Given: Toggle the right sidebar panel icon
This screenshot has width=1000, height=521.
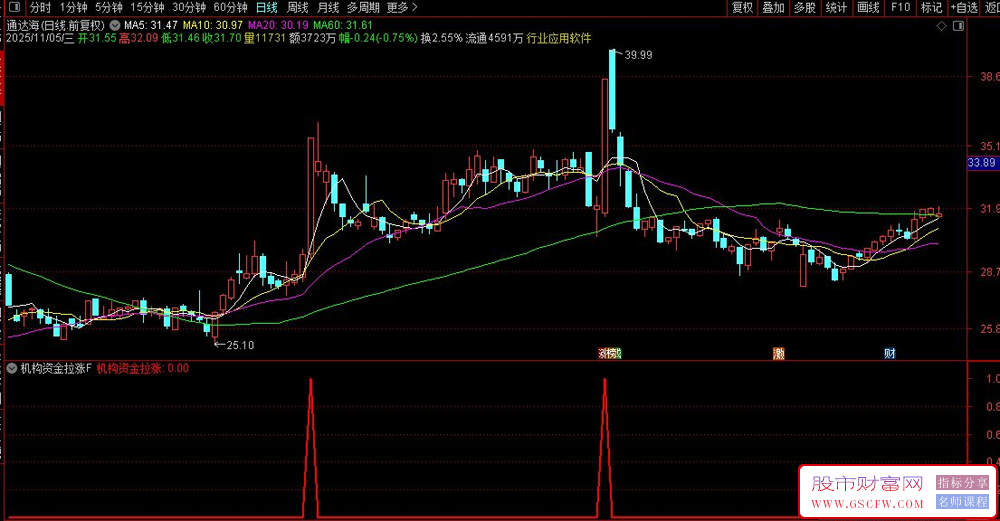Looking at the screenshot, I should 958,26.
